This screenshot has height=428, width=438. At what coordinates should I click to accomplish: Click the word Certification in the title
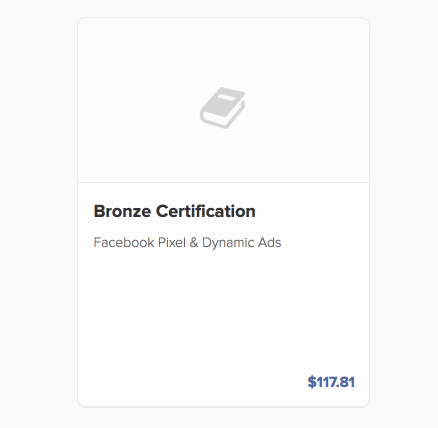[206, 211]
